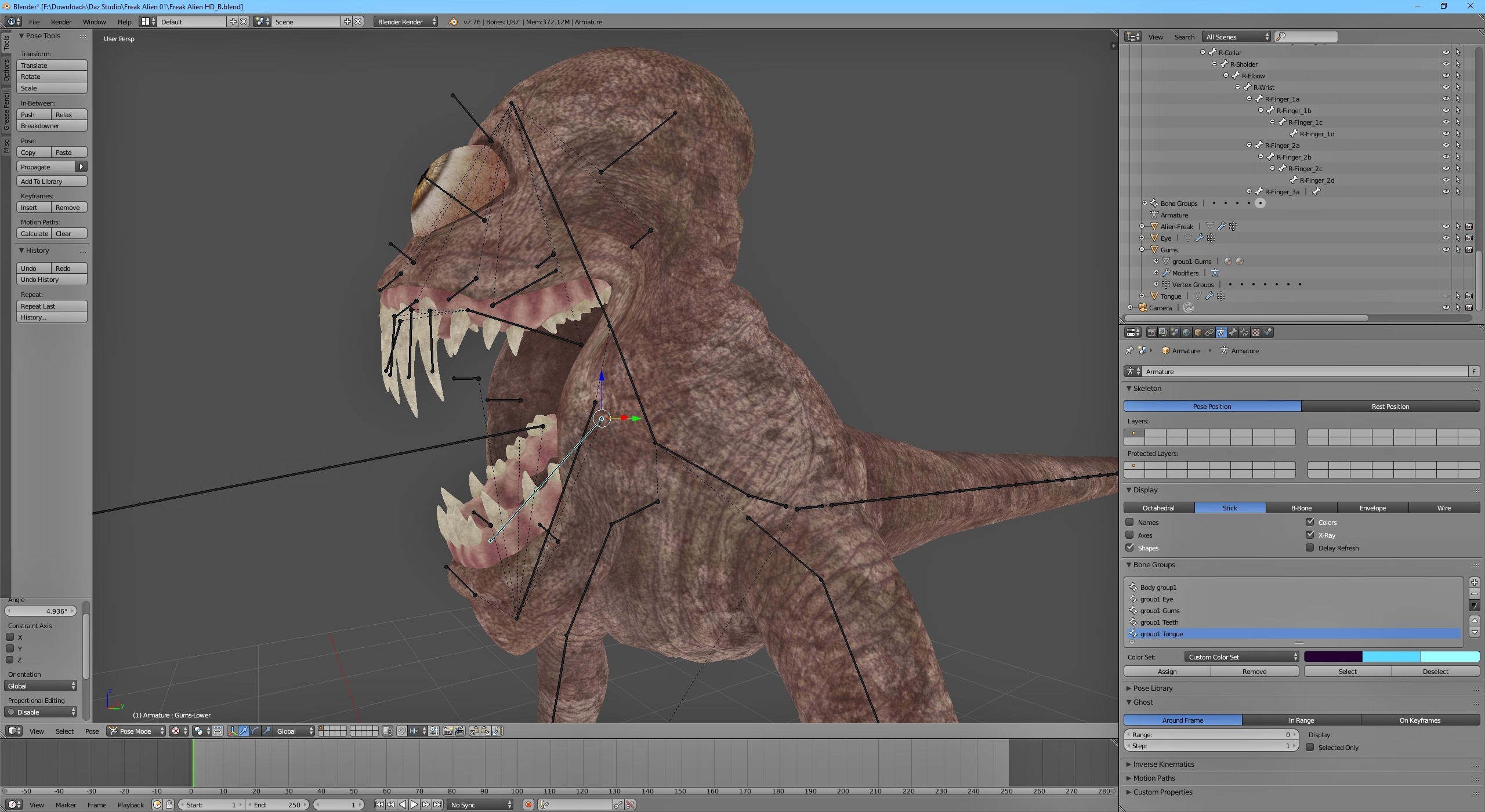This screenshot has width=1485, height=812.
Task: Open the Help menu
Action: click(124, 21)
